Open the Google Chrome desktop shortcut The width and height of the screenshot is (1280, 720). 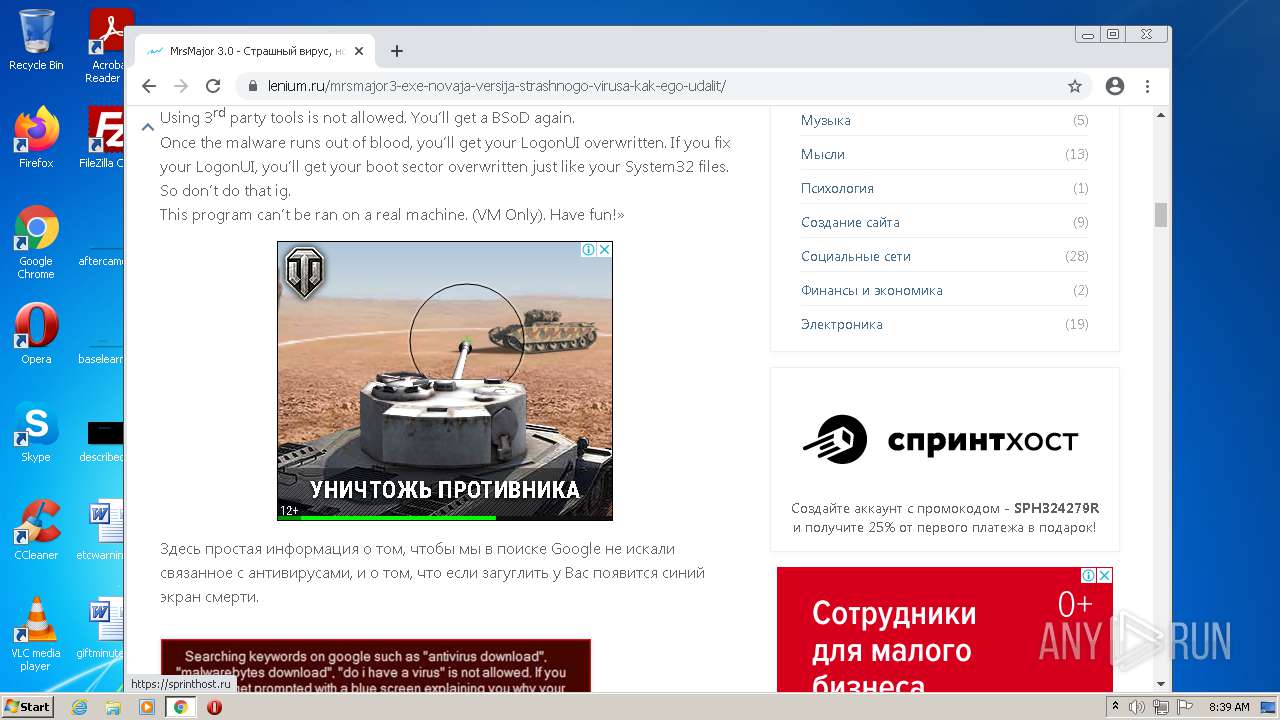[x=36, y=243]
